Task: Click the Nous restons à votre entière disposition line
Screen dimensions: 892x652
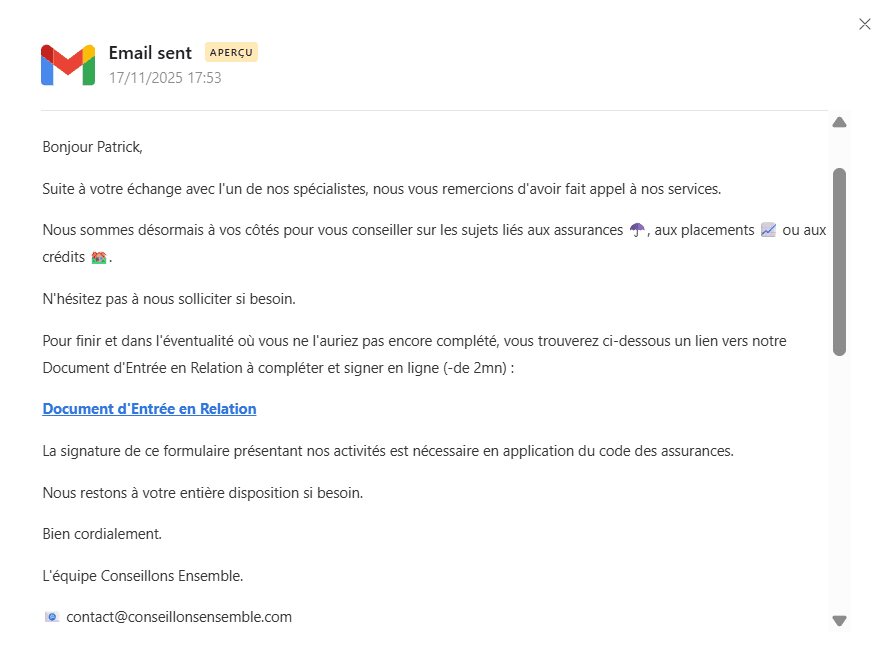Action: (x=203, y=493)
